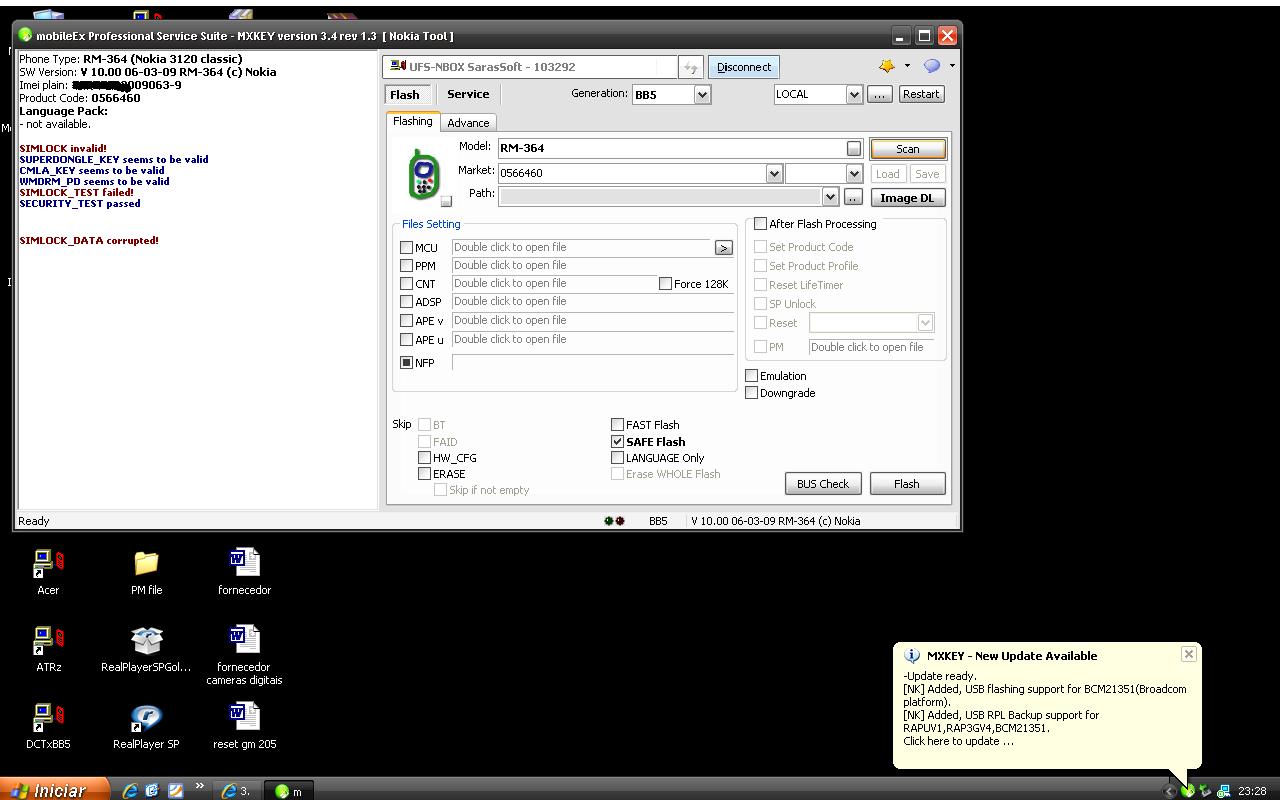Screen dimensions: 1280x800
Task: Click the Scan button
Action: point(907,149)
